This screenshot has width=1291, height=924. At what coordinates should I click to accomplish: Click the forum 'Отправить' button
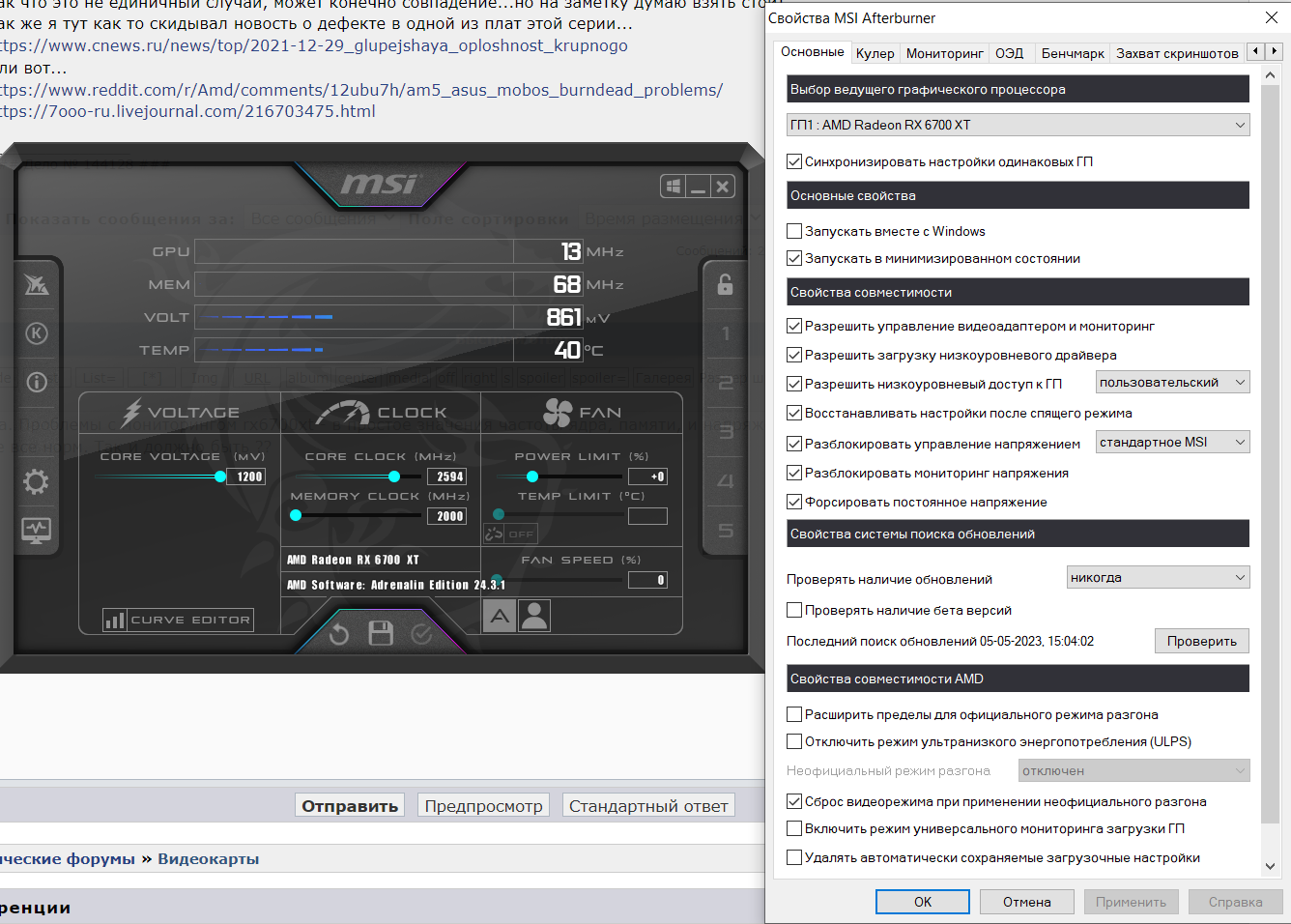click(x=350, y=805)
